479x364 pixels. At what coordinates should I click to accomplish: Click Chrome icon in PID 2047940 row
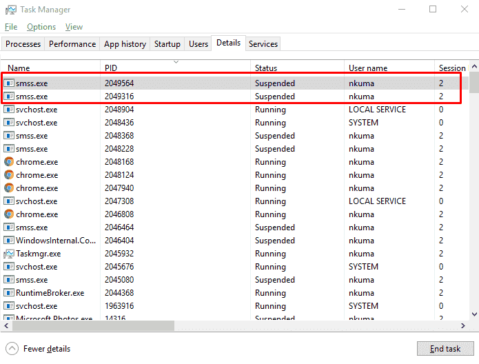[x=9, y=188]
